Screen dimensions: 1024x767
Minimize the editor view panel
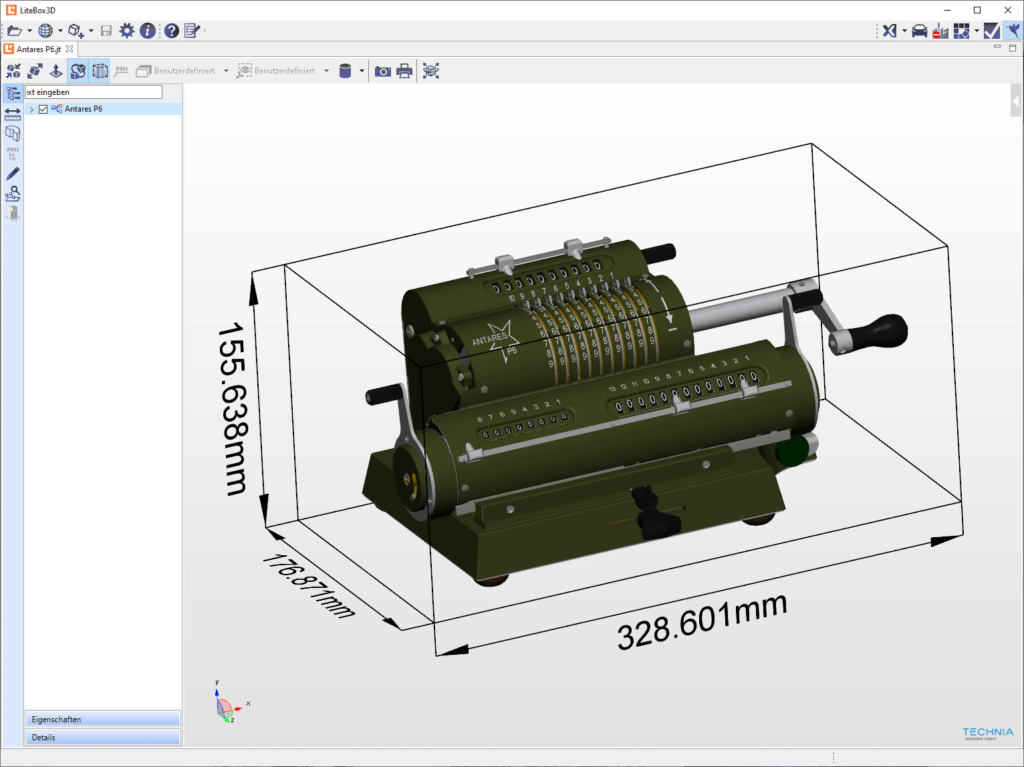(997, 47)
